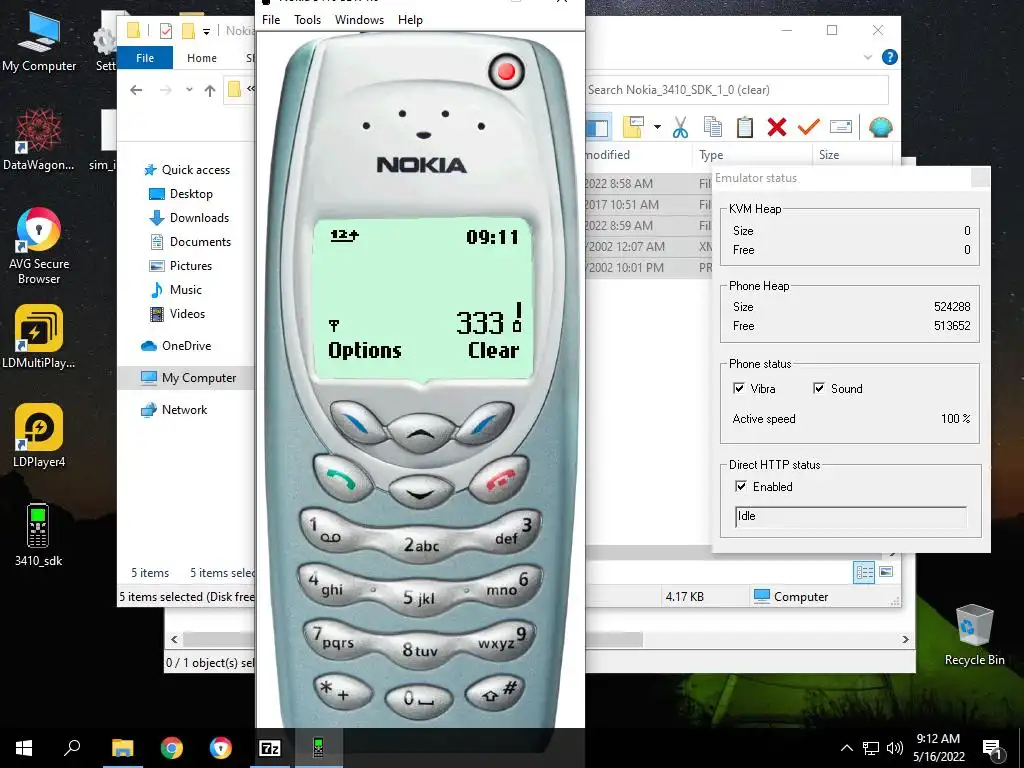This screenshot has height=768, width=1024.
Task: Click the Rename toolbar icon
Action: [840, 127]
